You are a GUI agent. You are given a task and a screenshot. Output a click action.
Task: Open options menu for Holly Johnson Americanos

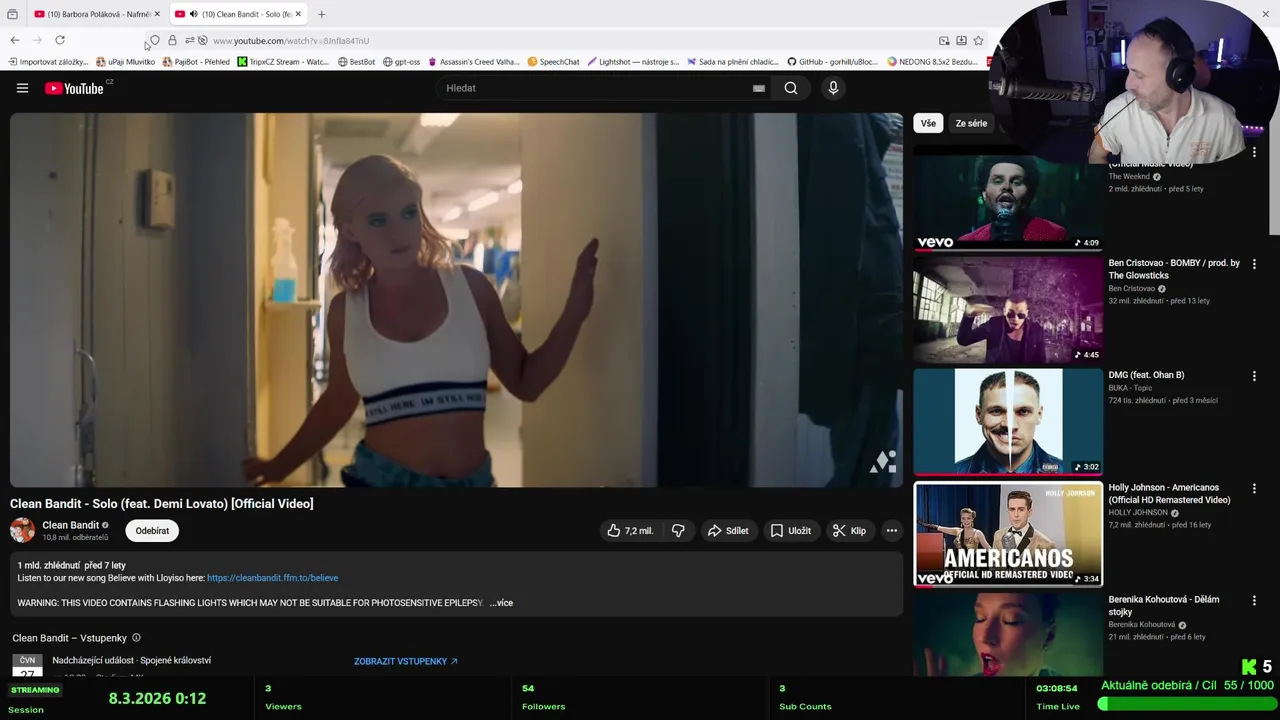[x=1254, y=489]
